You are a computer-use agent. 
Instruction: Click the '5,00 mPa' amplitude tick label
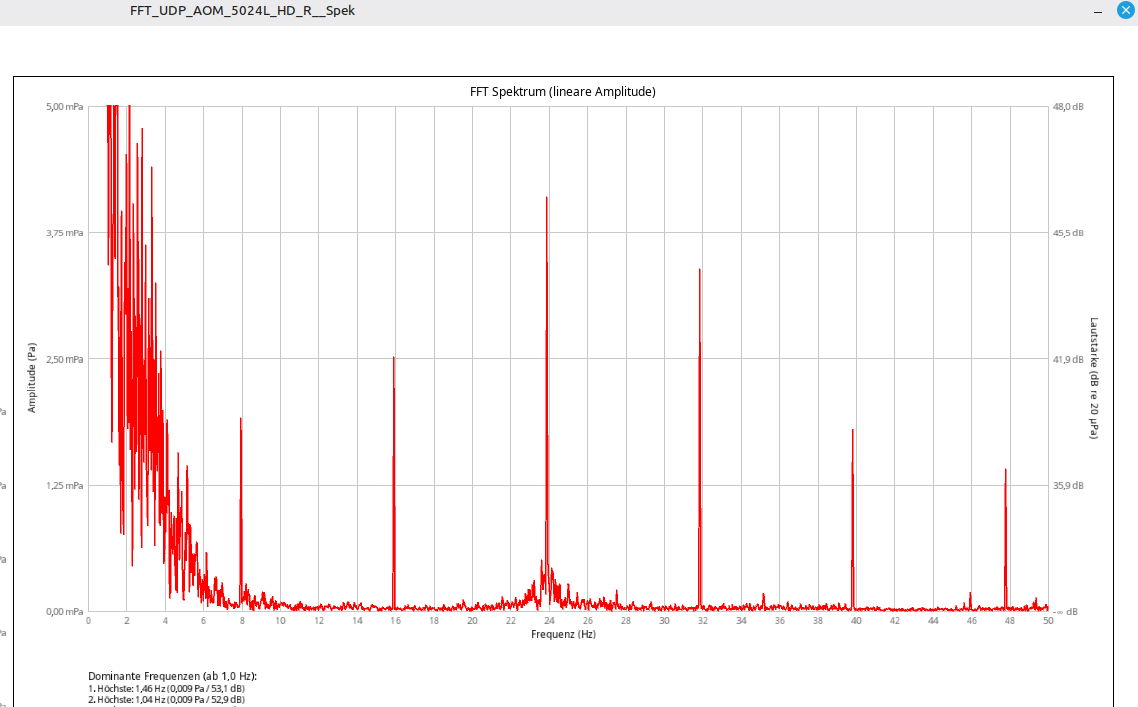[65, 107]
